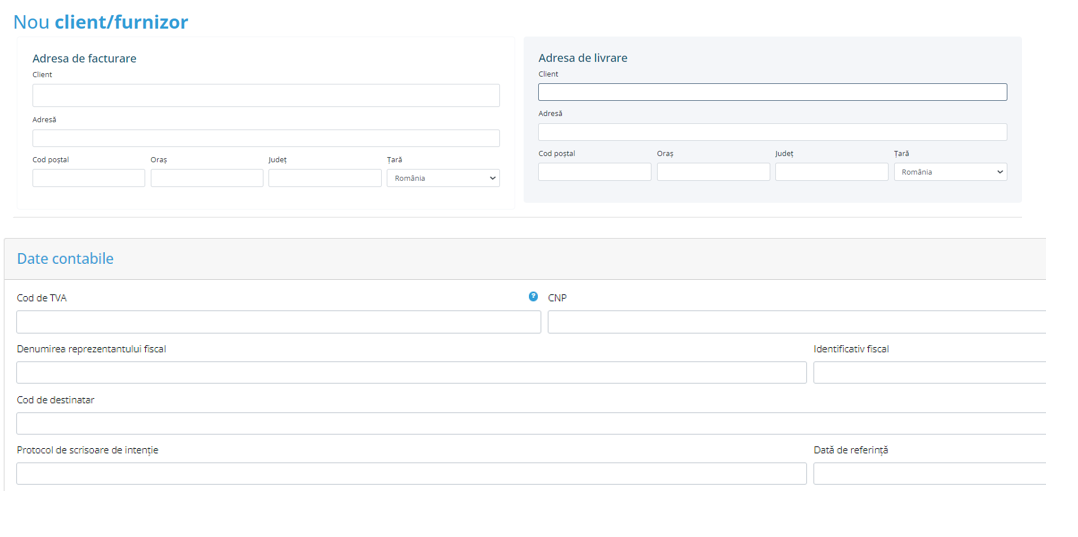
Task: Click the delivery Județ input field
Action: 831,172
